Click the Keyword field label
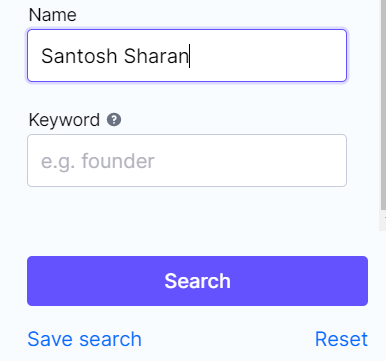This screenshot has height=361, width=386. click(64, 120)
